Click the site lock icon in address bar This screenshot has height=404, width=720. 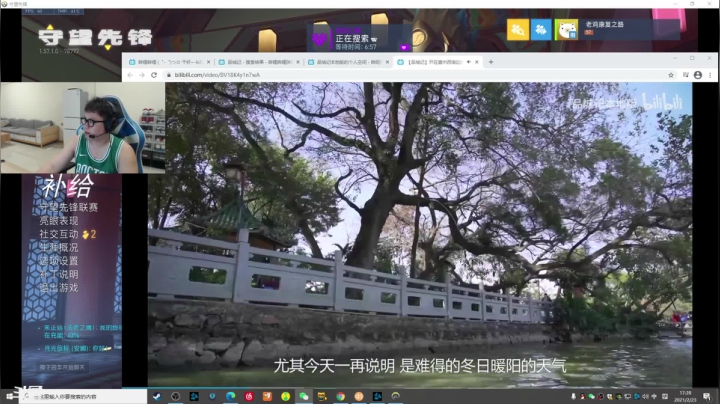click(169, 75)
